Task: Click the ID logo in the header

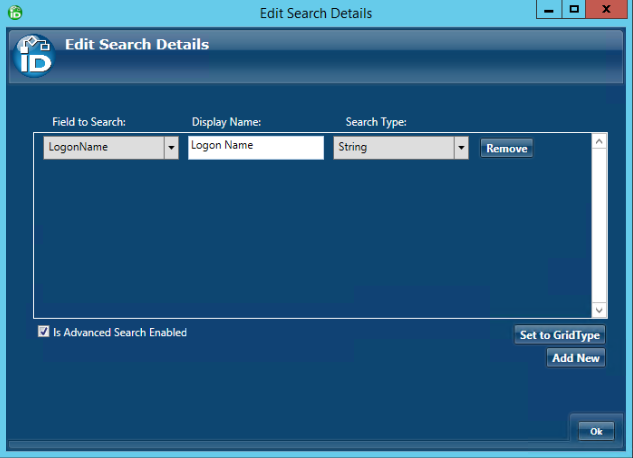Action: [x=36, y=57]
